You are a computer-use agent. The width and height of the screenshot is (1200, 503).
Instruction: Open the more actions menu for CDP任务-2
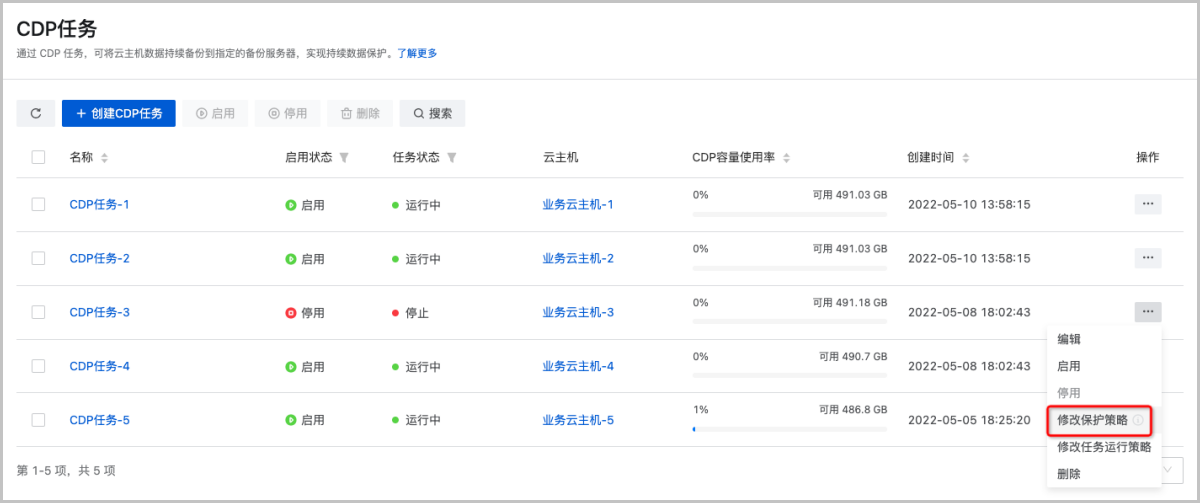[x=1147, y=258]
